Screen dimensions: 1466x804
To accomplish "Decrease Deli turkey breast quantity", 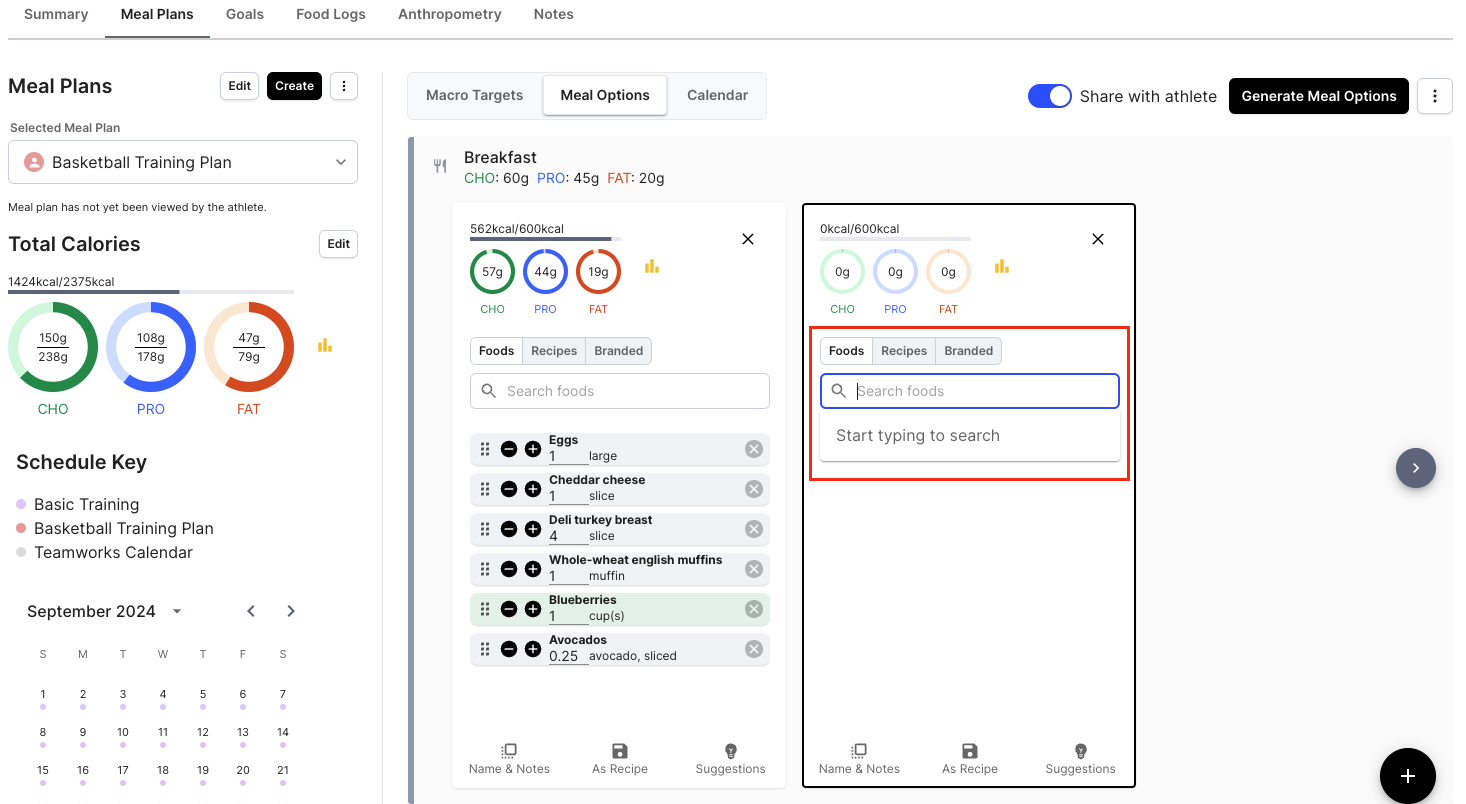I will pos(509,529).
